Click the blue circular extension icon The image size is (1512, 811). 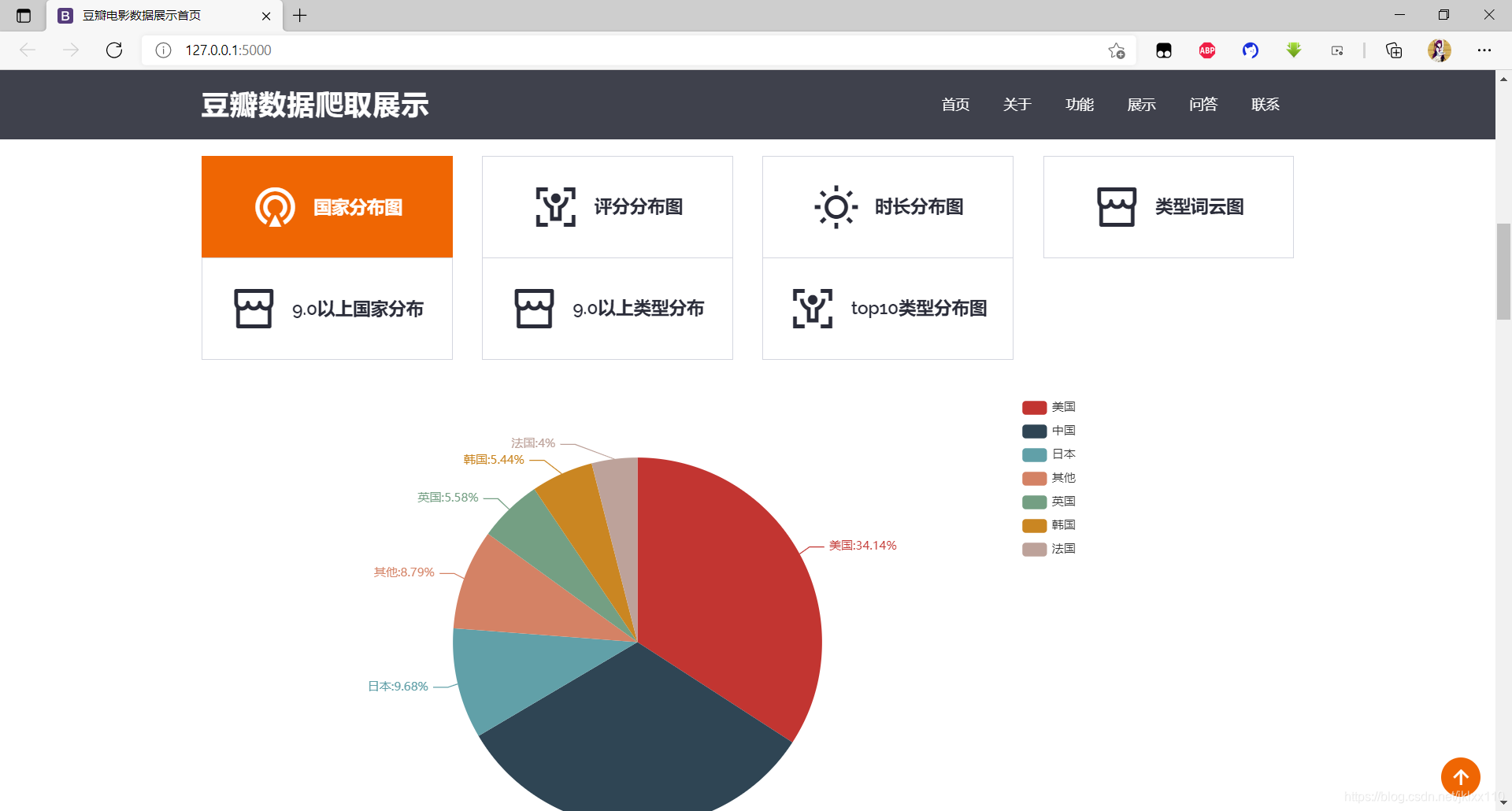[x=1251, y=50]
